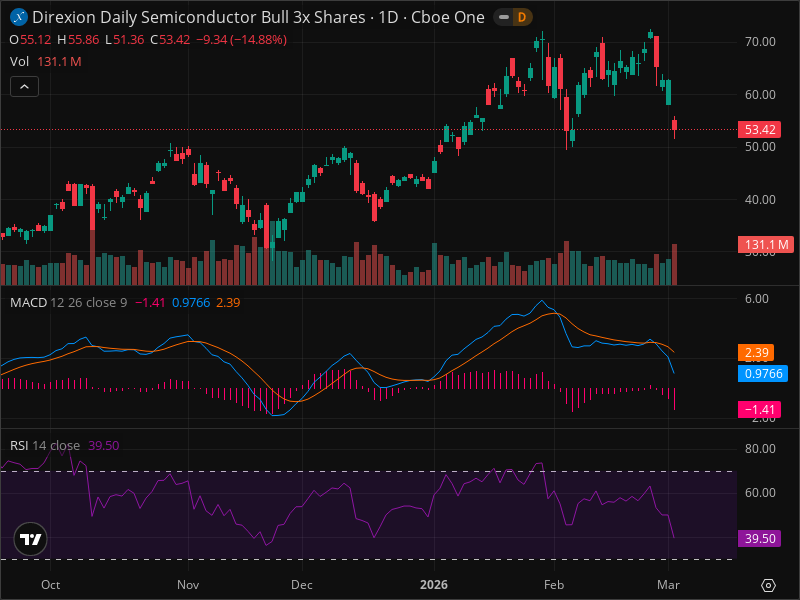Screen dimensions: 800x600
Task: Click the MACD legend value 2.39 in orange
Action: 228,303
